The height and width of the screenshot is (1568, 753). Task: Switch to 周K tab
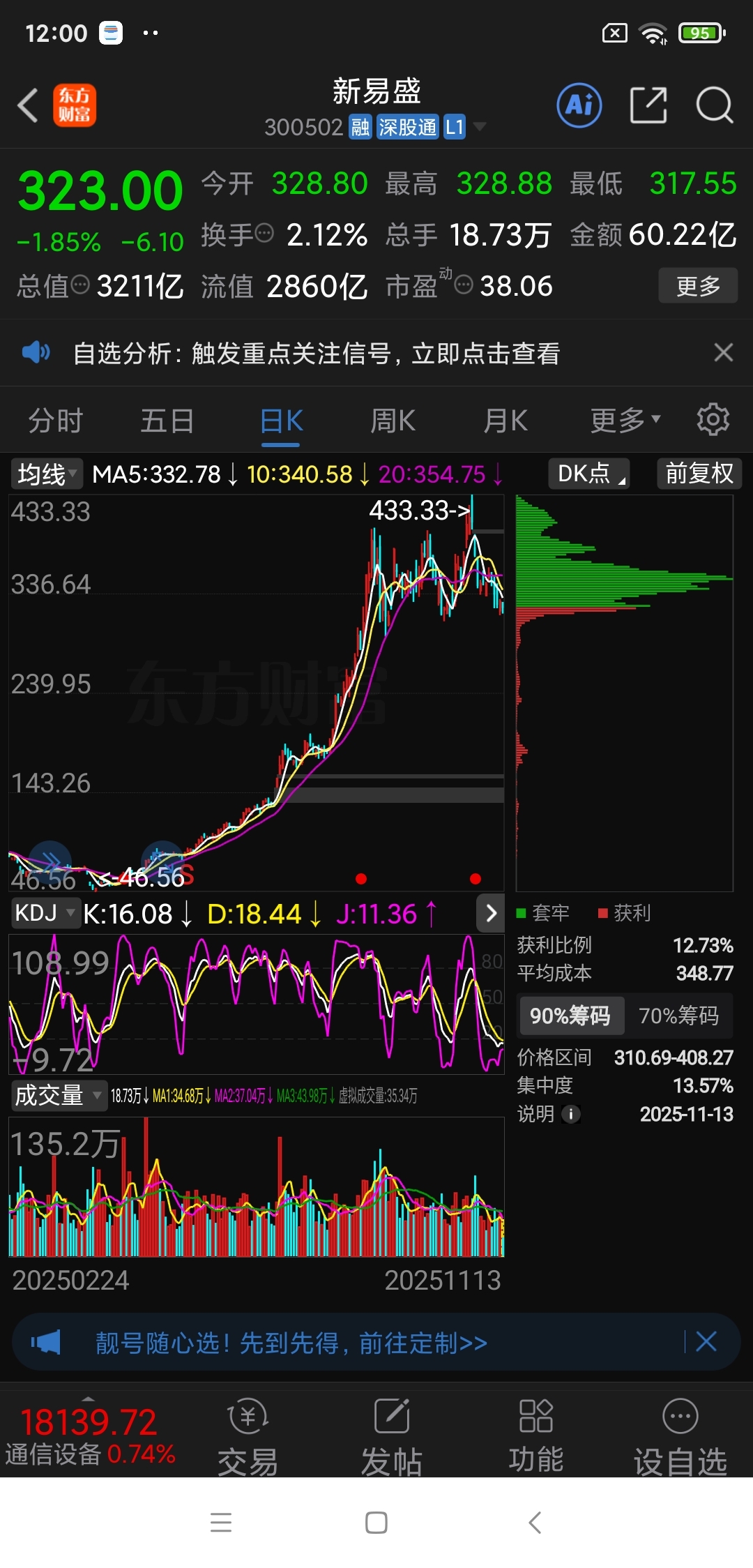(x=393, y=421)
